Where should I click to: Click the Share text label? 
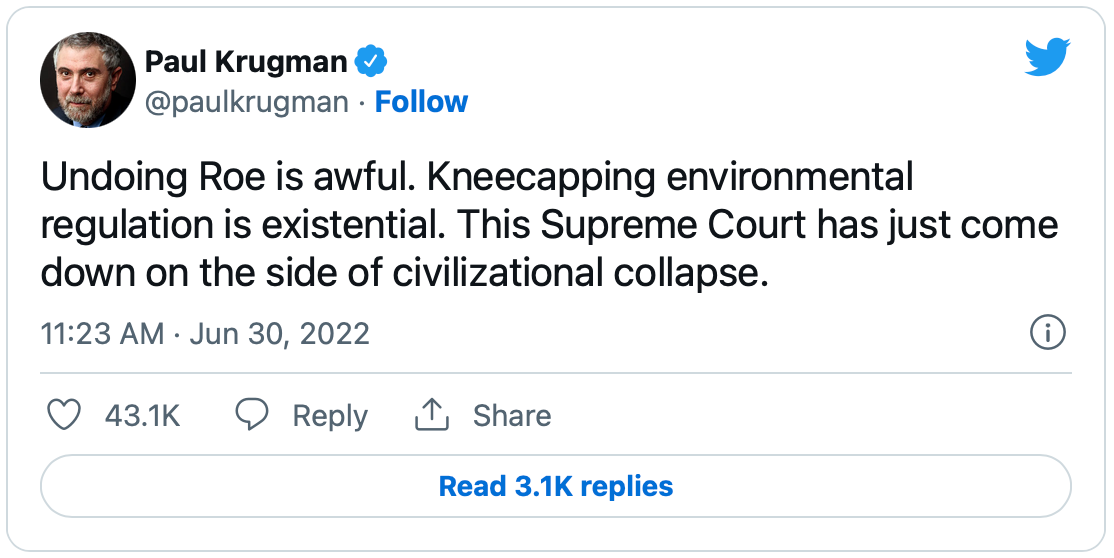512,416
